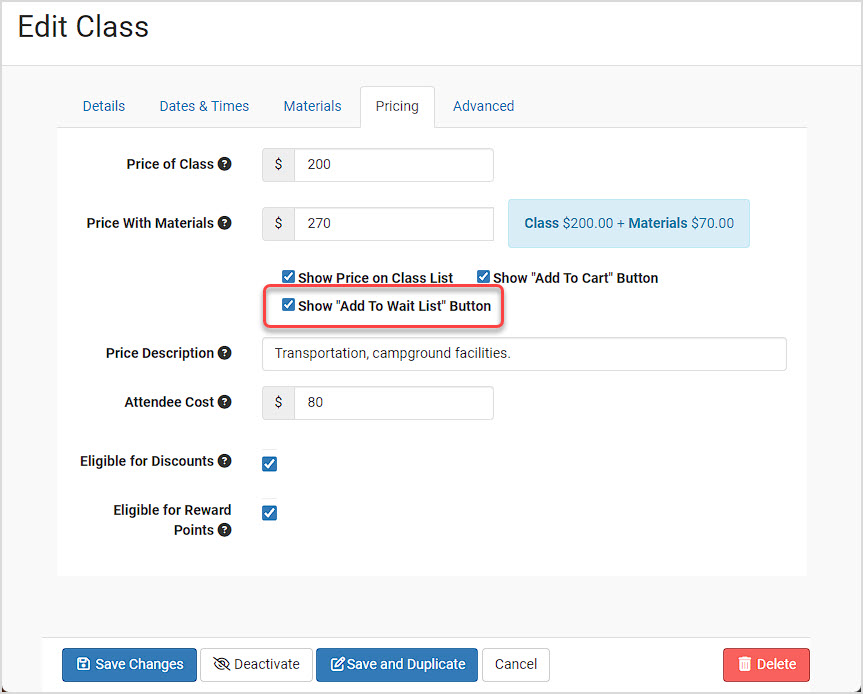Select the Advanced tab

pos(484,106)
